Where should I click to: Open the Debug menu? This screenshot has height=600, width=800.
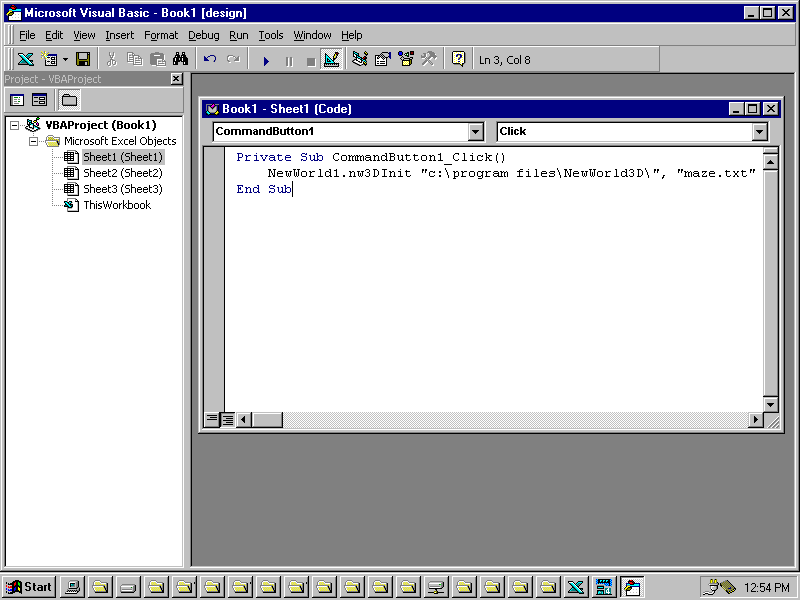pyautogui.click(x=204, y=35)
